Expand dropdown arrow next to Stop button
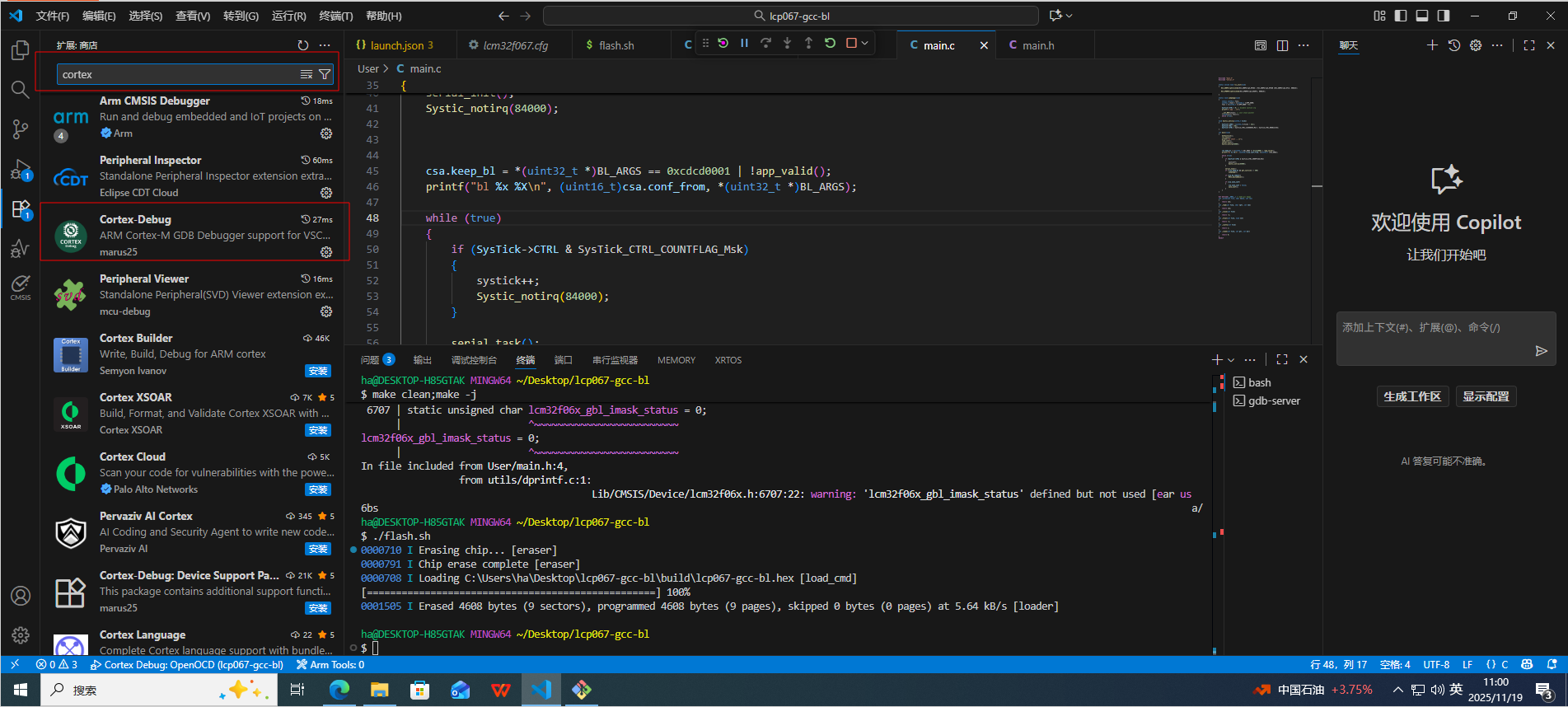1568x707 pixels. click(864, 44)
